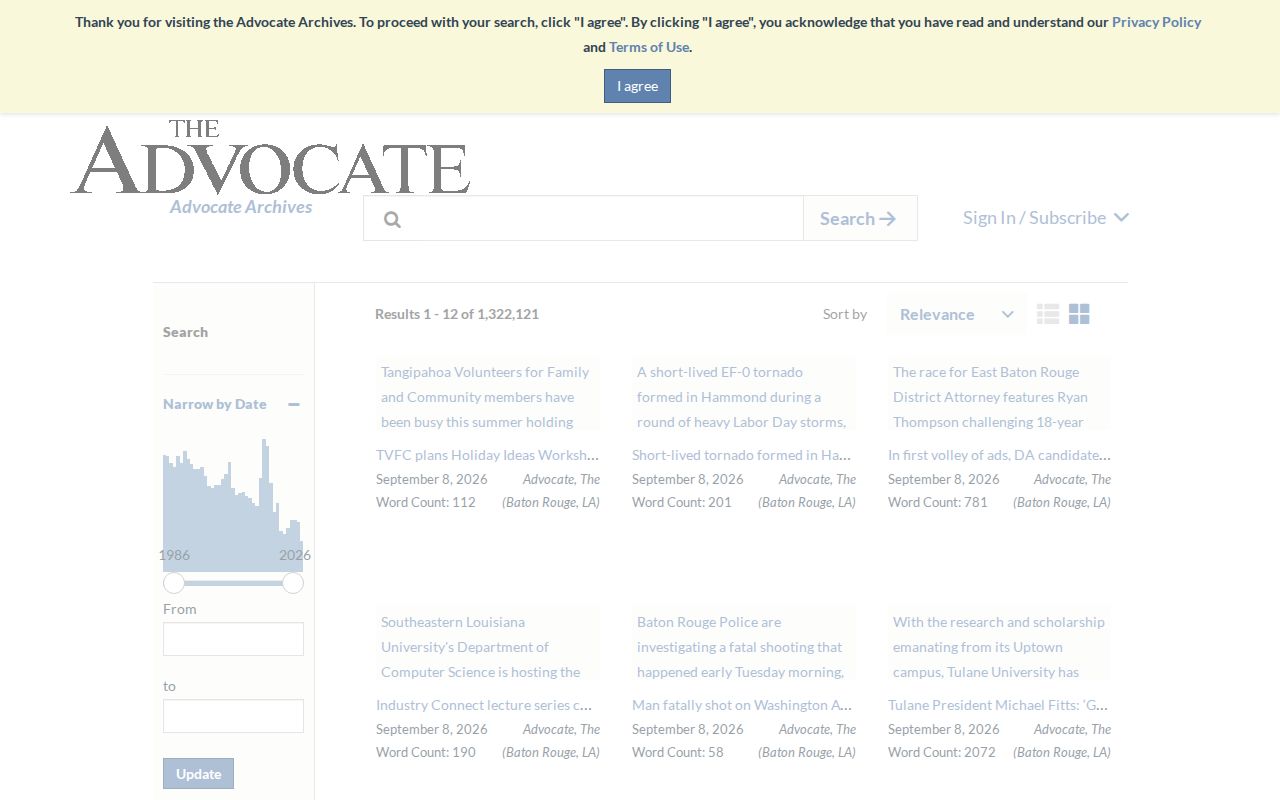Click the Update date filter button

198,773
